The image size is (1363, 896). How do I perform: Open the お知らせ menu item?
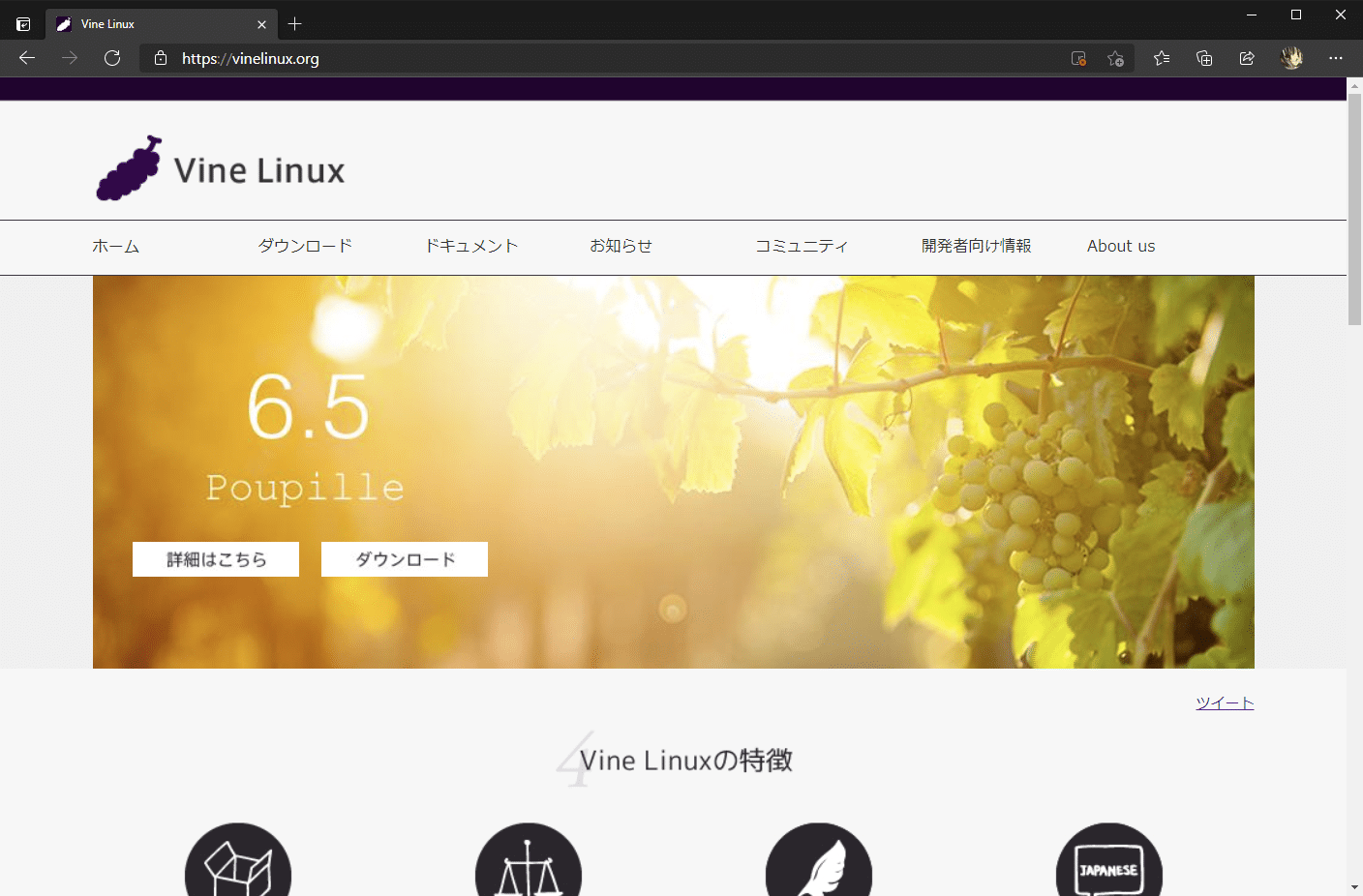click(x=621, y=247)
